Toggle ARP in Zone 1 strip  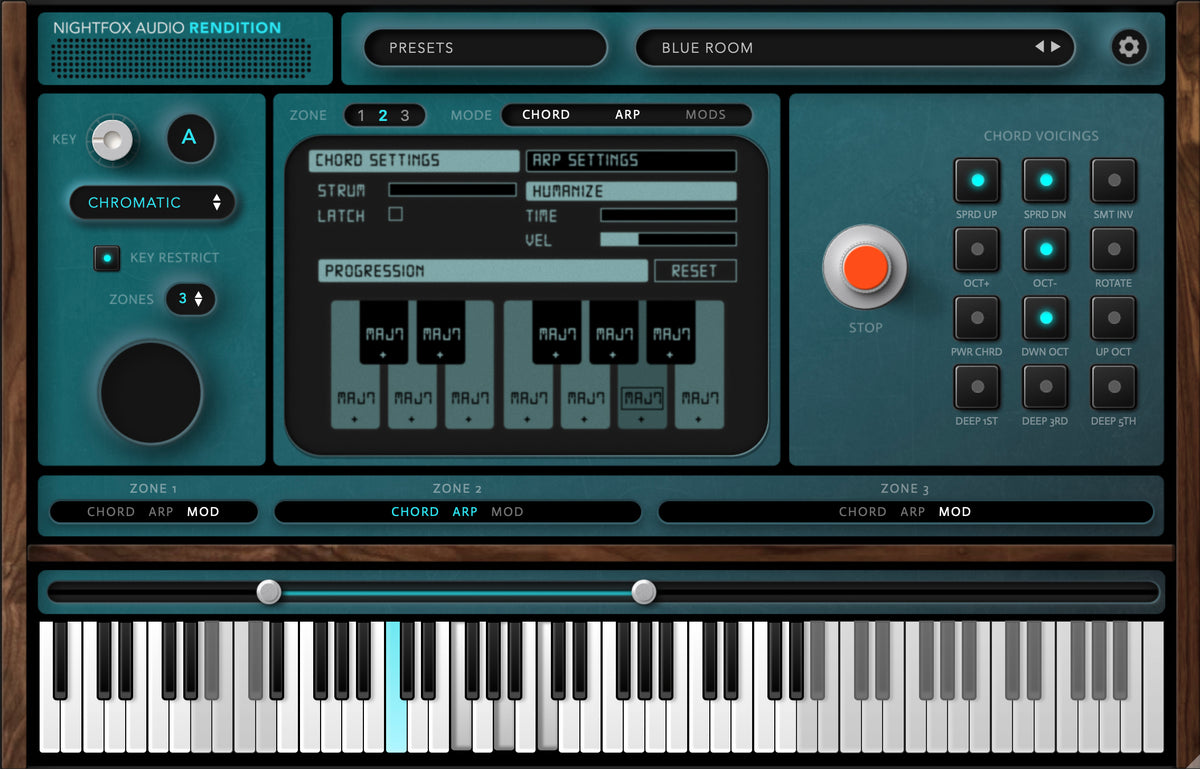point(161,512)
